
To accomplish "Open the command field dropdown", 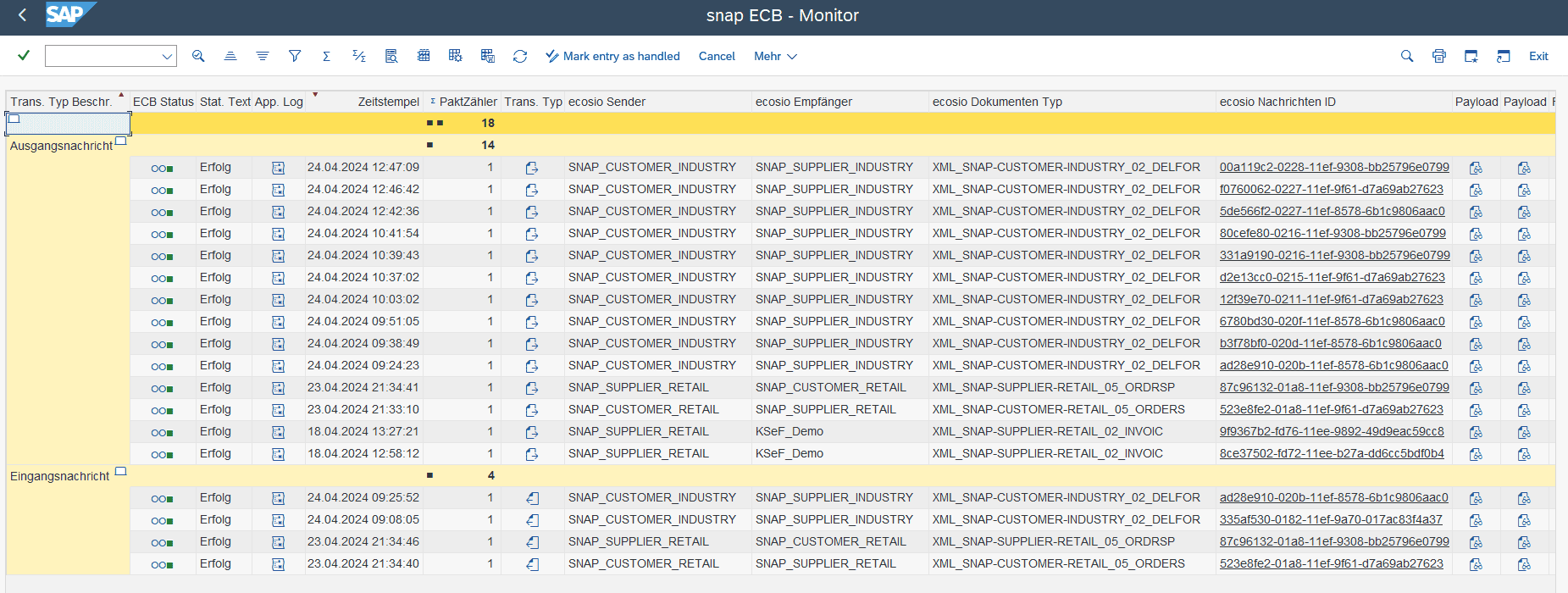I will pyautogui.click(x=166, y=57).
